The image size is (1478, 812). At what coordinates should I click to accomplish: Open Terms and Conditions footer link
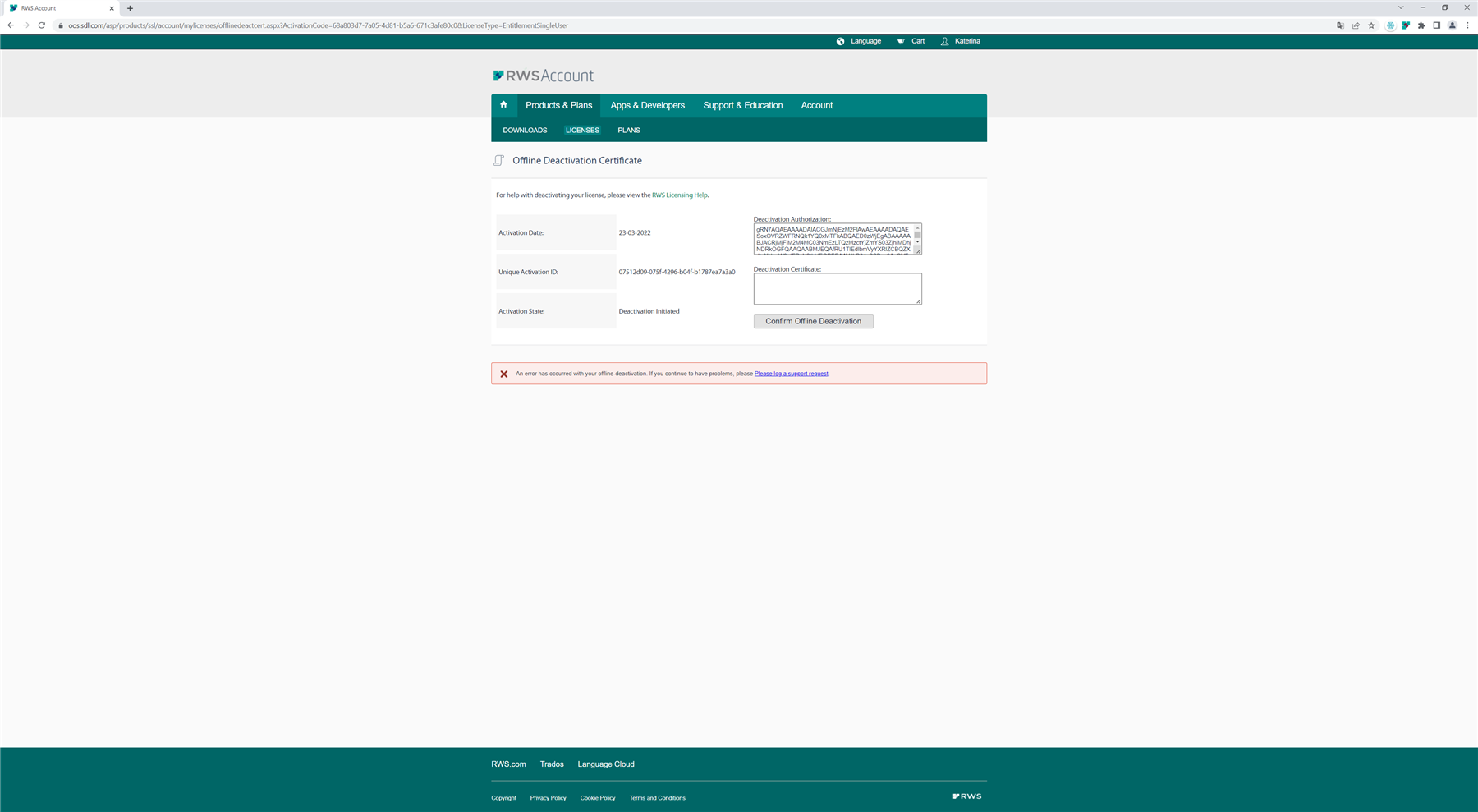657,798
